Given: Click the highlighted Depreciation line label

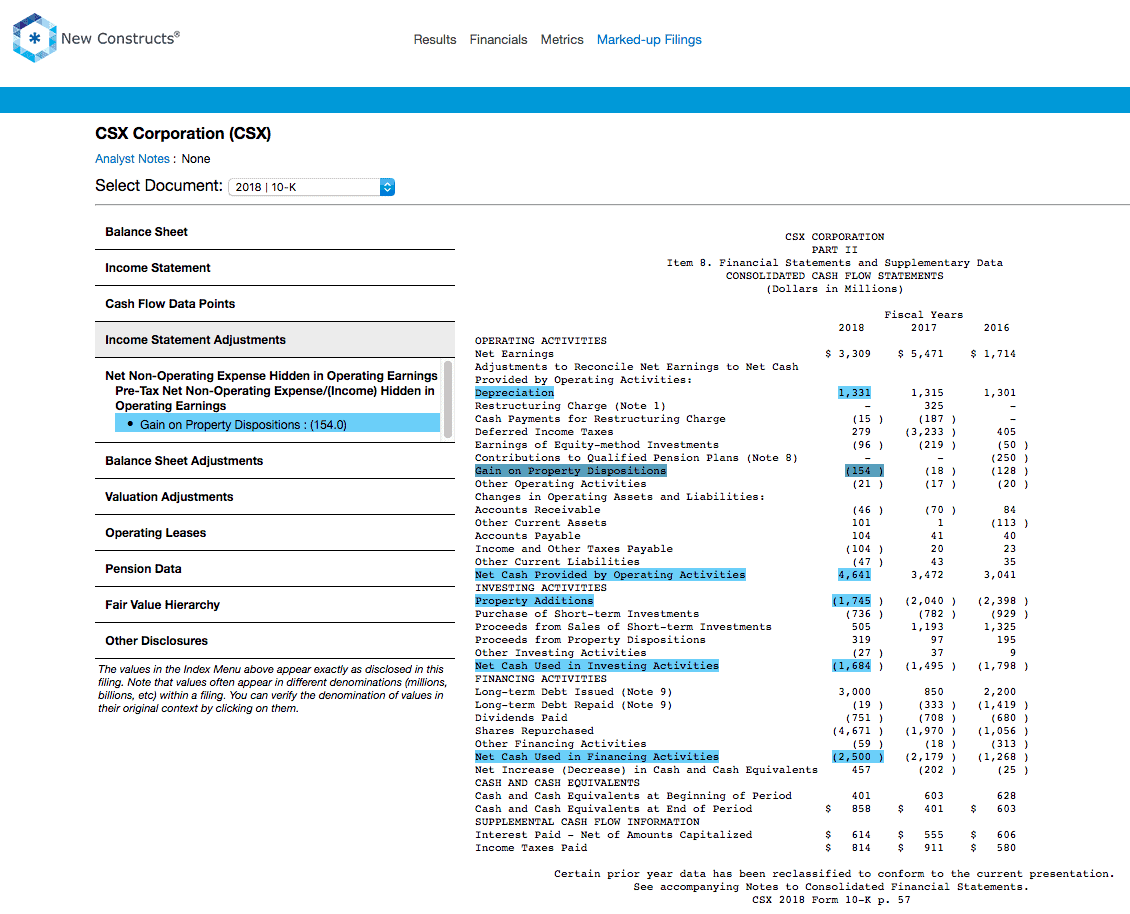Looking at the screenshot, I should [x=515, y=393].
